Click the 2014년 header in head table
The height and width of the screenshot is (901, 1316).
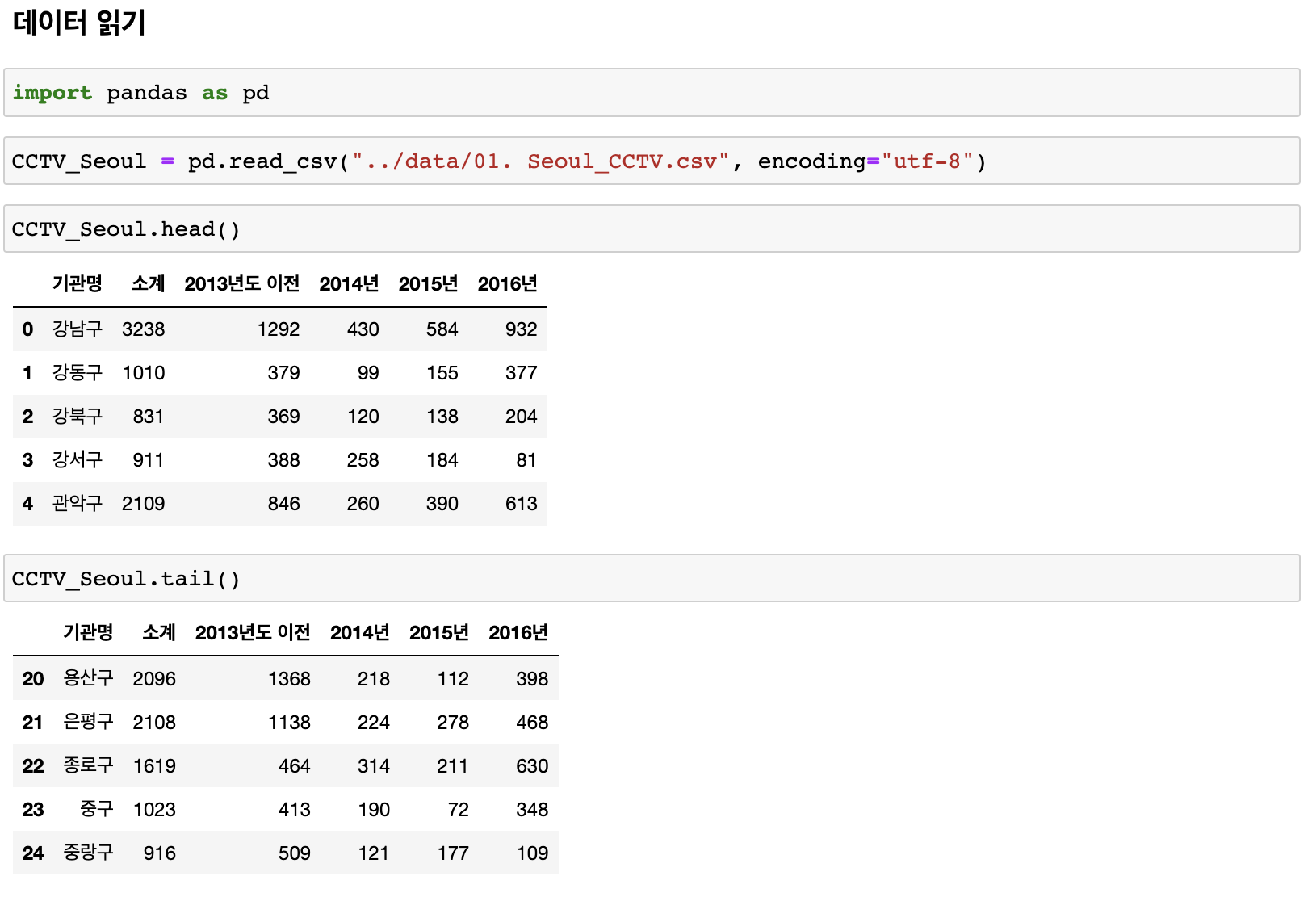click(x=349, y=283)
